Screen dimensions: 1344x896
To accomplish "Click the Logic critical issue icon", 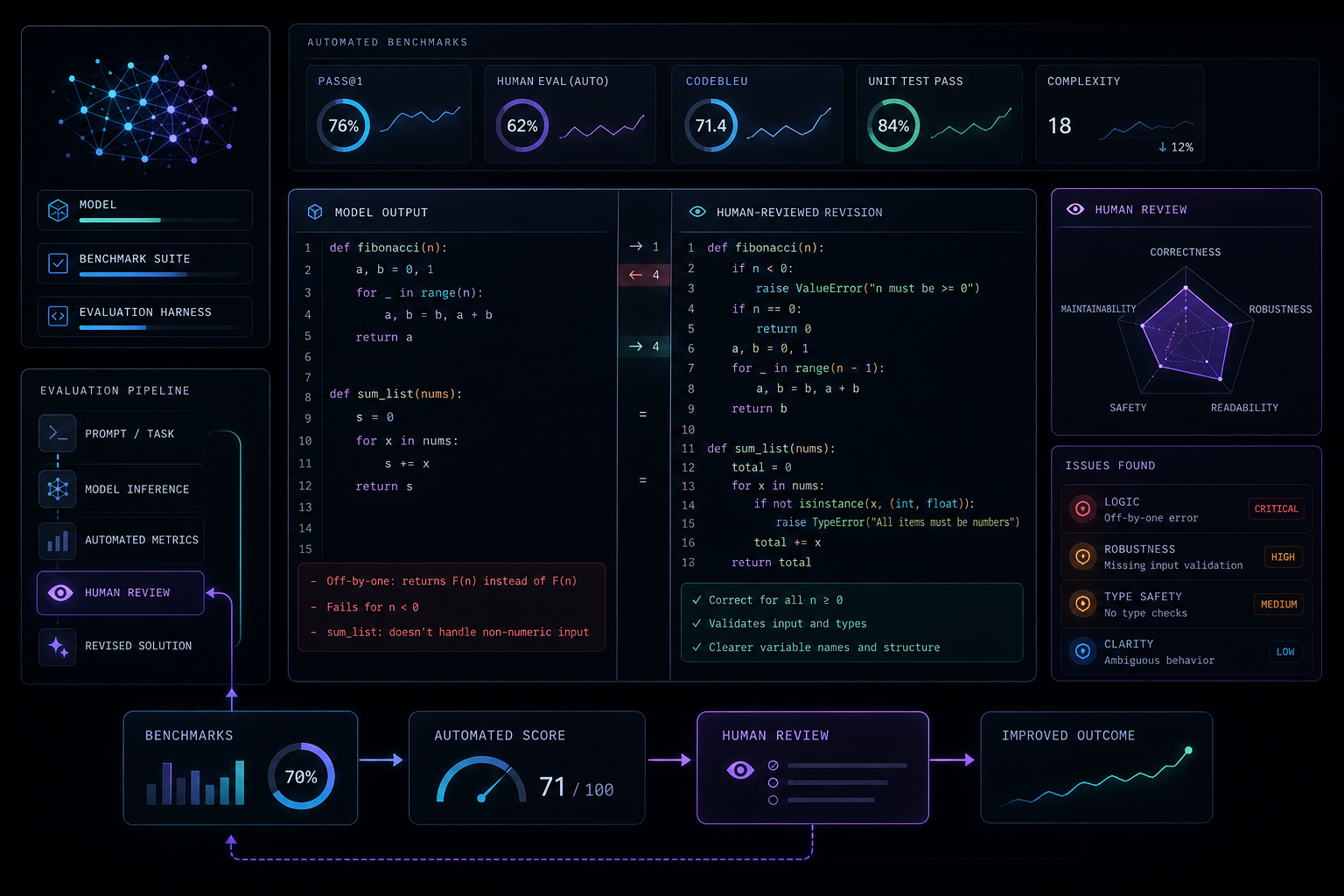I will 1082,508.
